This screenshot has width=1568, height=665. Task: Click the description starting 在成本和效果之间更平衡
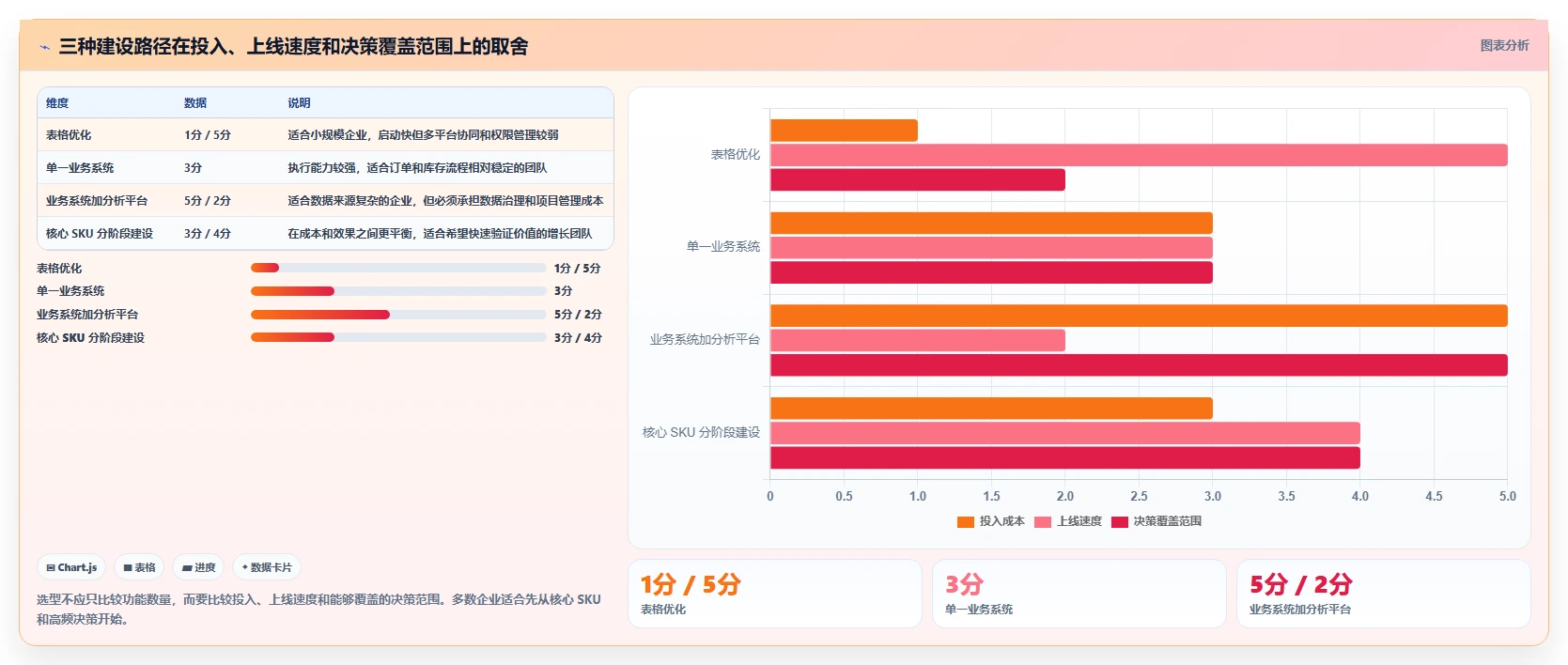click(440, 234)
